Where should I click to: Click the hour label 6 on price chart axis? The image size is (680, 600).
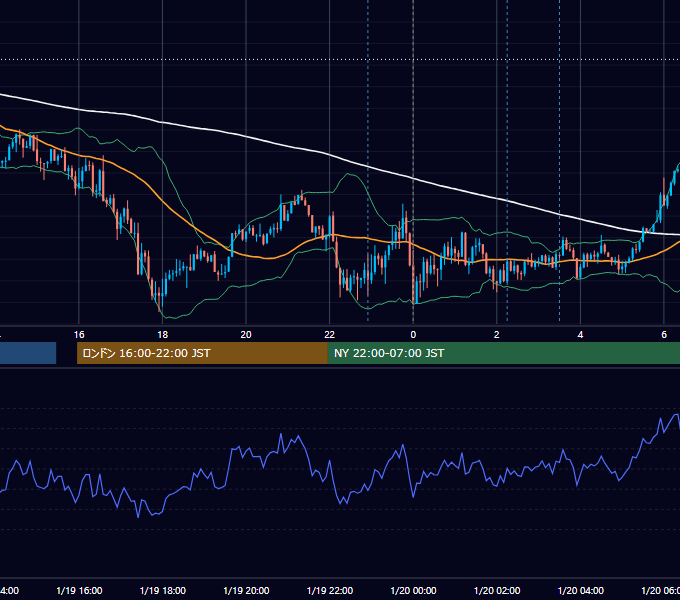[664, 335]
